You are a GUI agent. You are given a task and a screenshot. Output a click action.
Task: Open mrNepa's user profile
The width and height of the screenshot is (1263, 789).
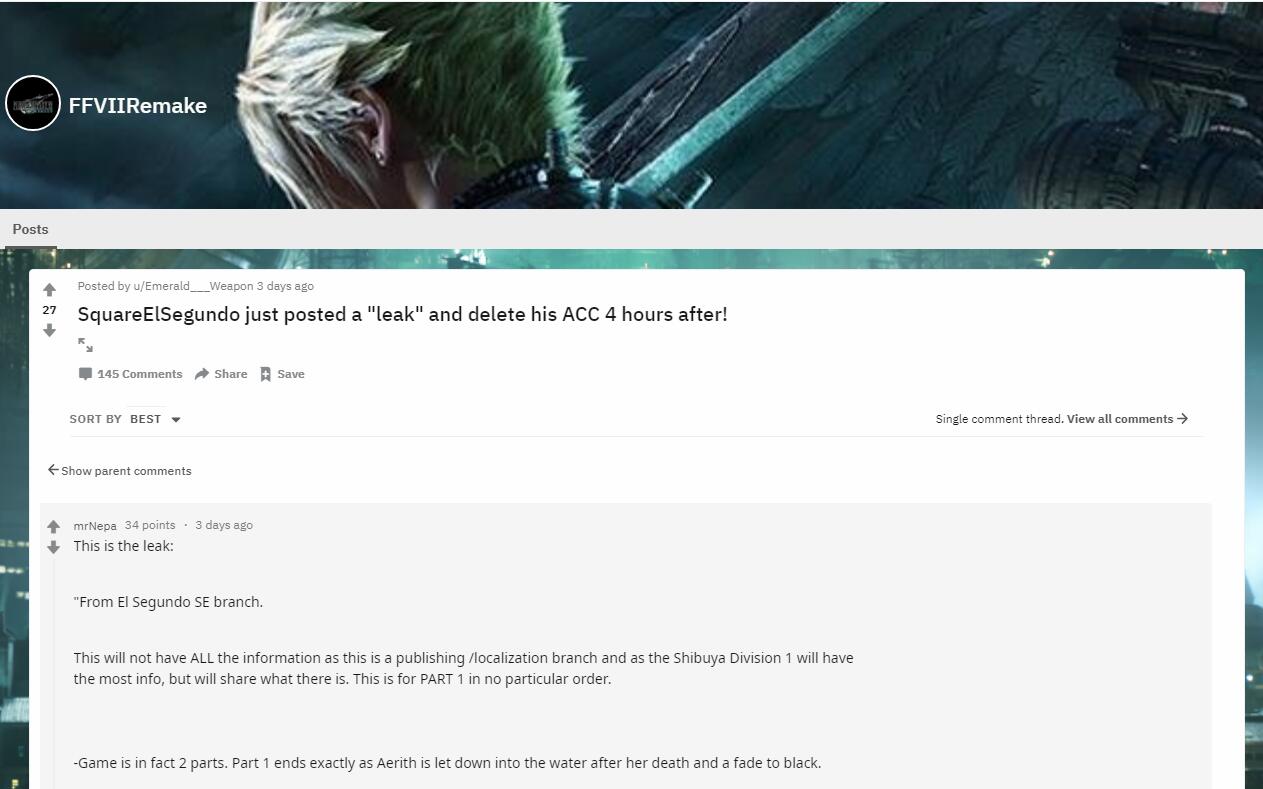pos(95,526)
